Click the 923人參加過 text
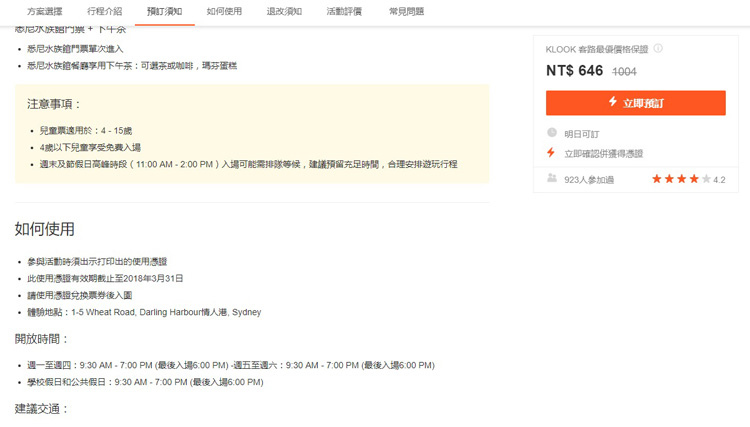 pos(589,180)
